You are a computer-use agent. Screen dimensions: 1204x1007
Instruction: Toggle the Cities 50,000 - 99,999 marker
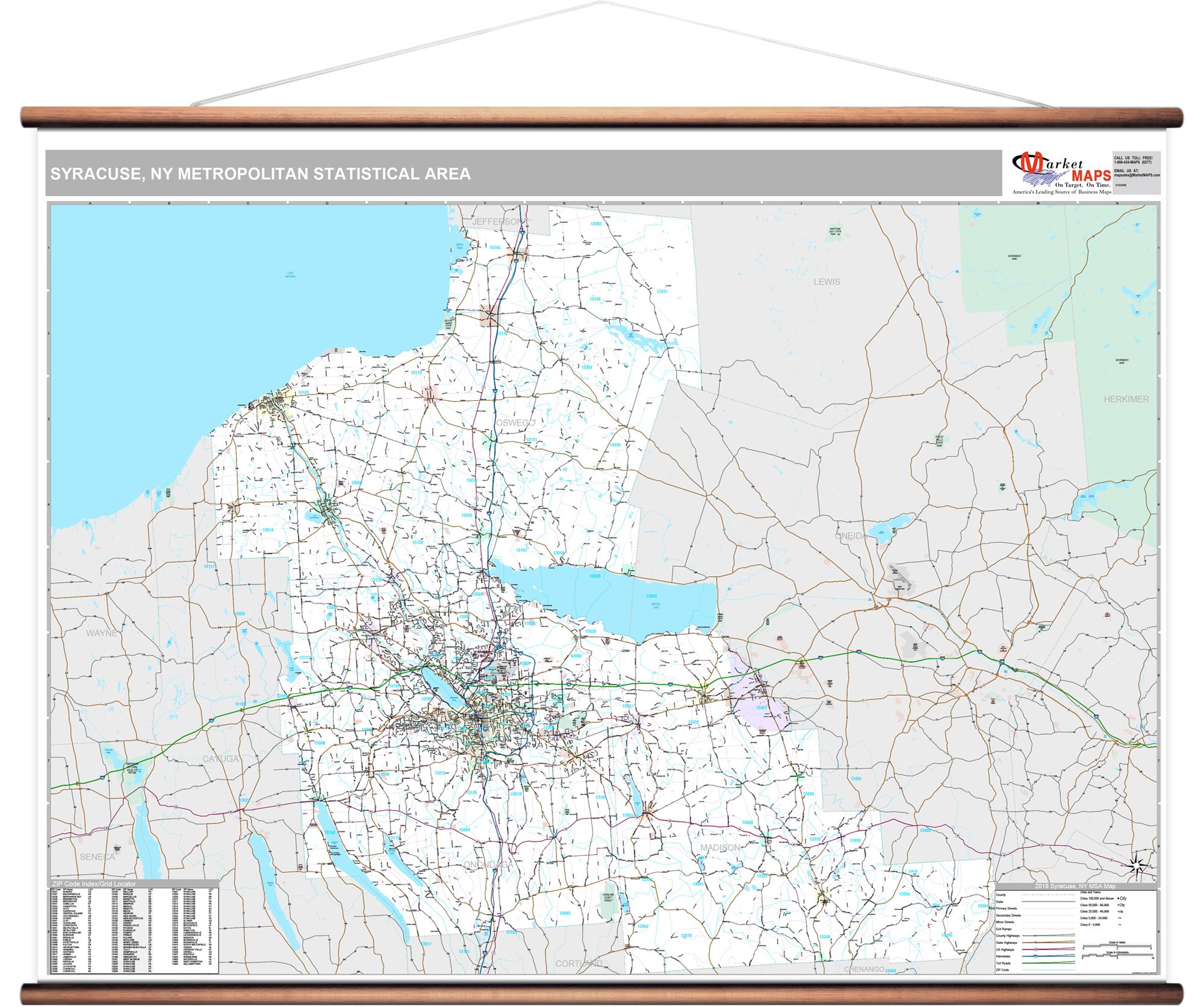[x=1119, y=905]
